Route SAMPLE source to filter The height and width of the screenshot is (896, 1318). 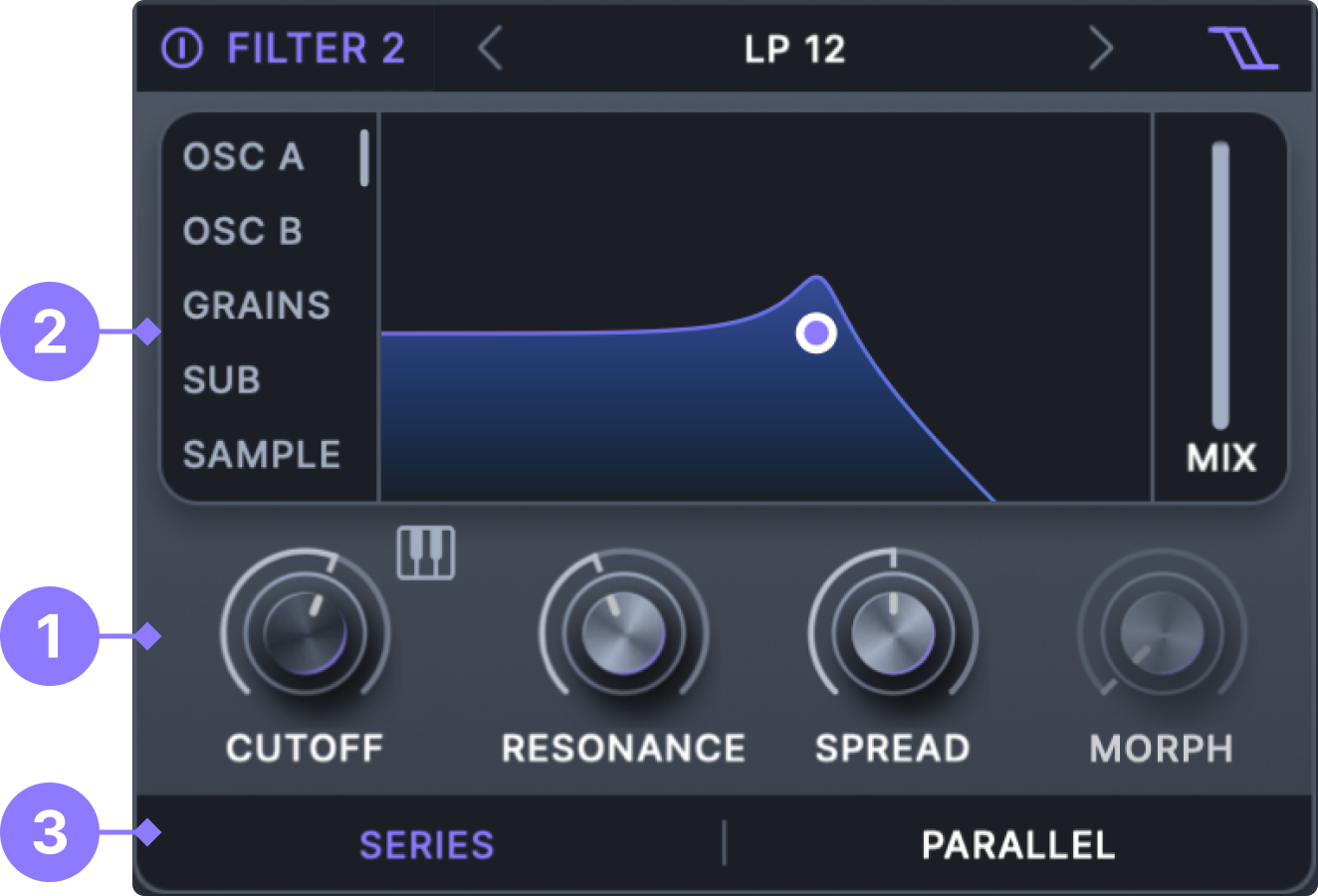click(261, 454)
